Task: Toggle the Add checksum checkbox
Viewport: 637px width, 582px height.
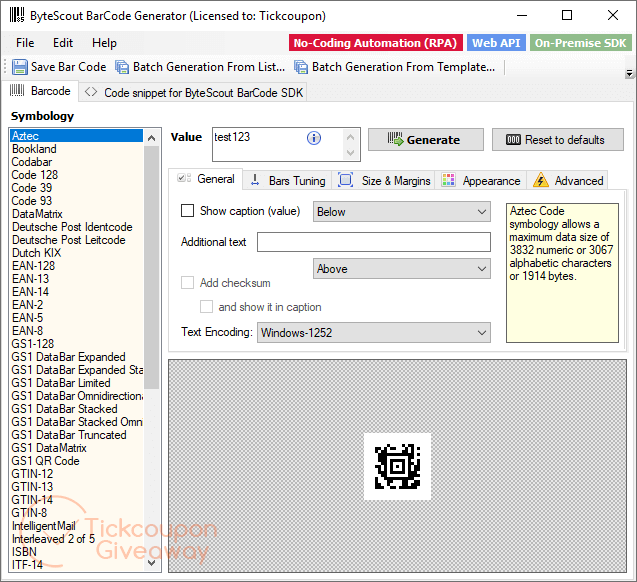Action: [x=187, y=283]
